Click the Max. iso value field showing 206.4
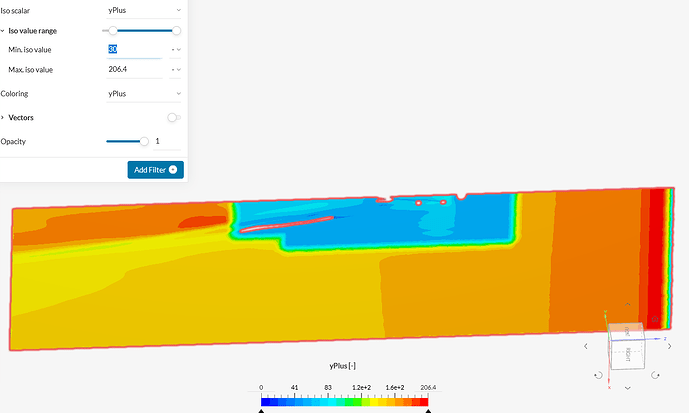Screen dimensions: 689x413 [134, 69]
